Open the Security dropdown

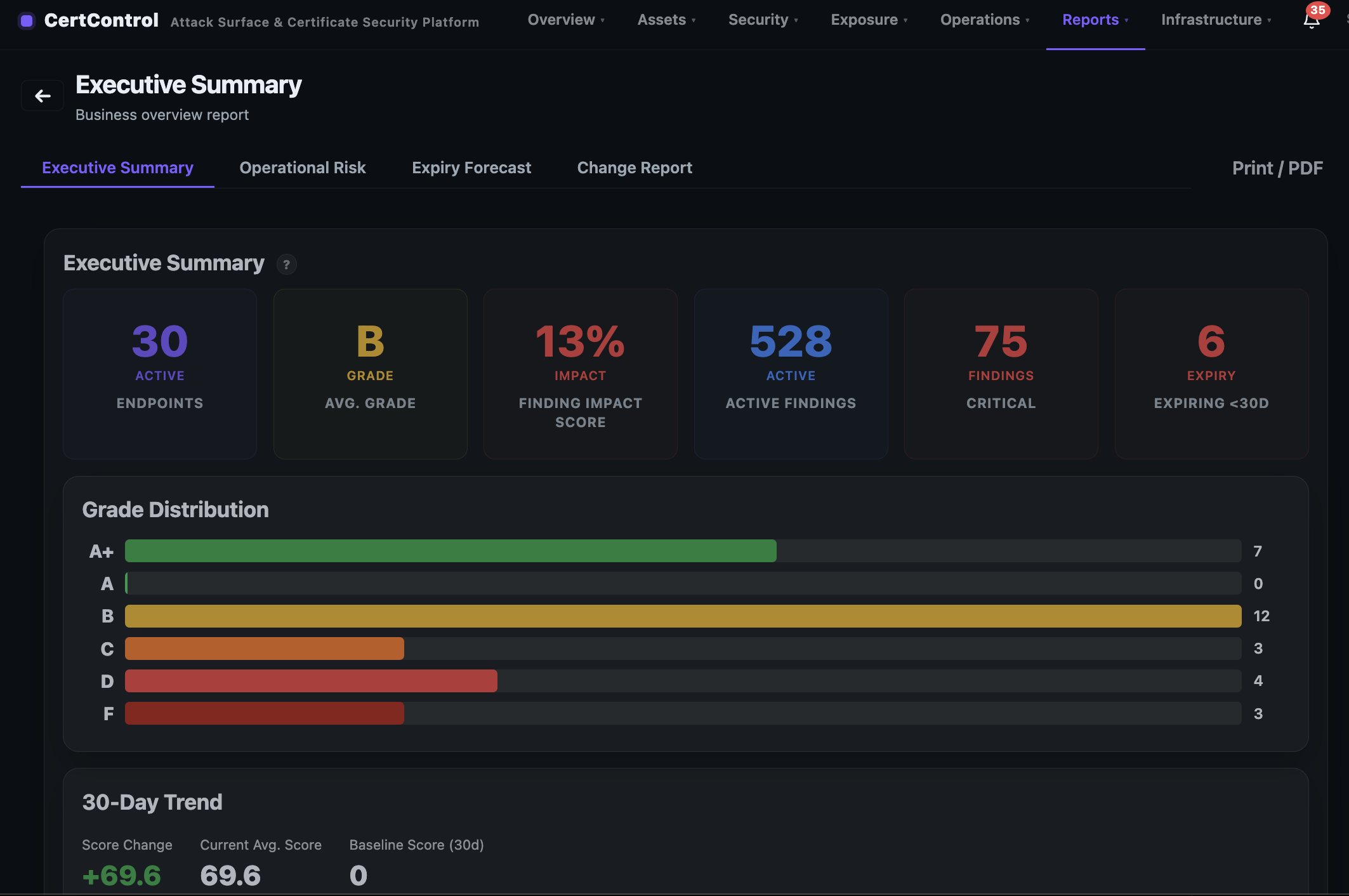click(763, 20)
